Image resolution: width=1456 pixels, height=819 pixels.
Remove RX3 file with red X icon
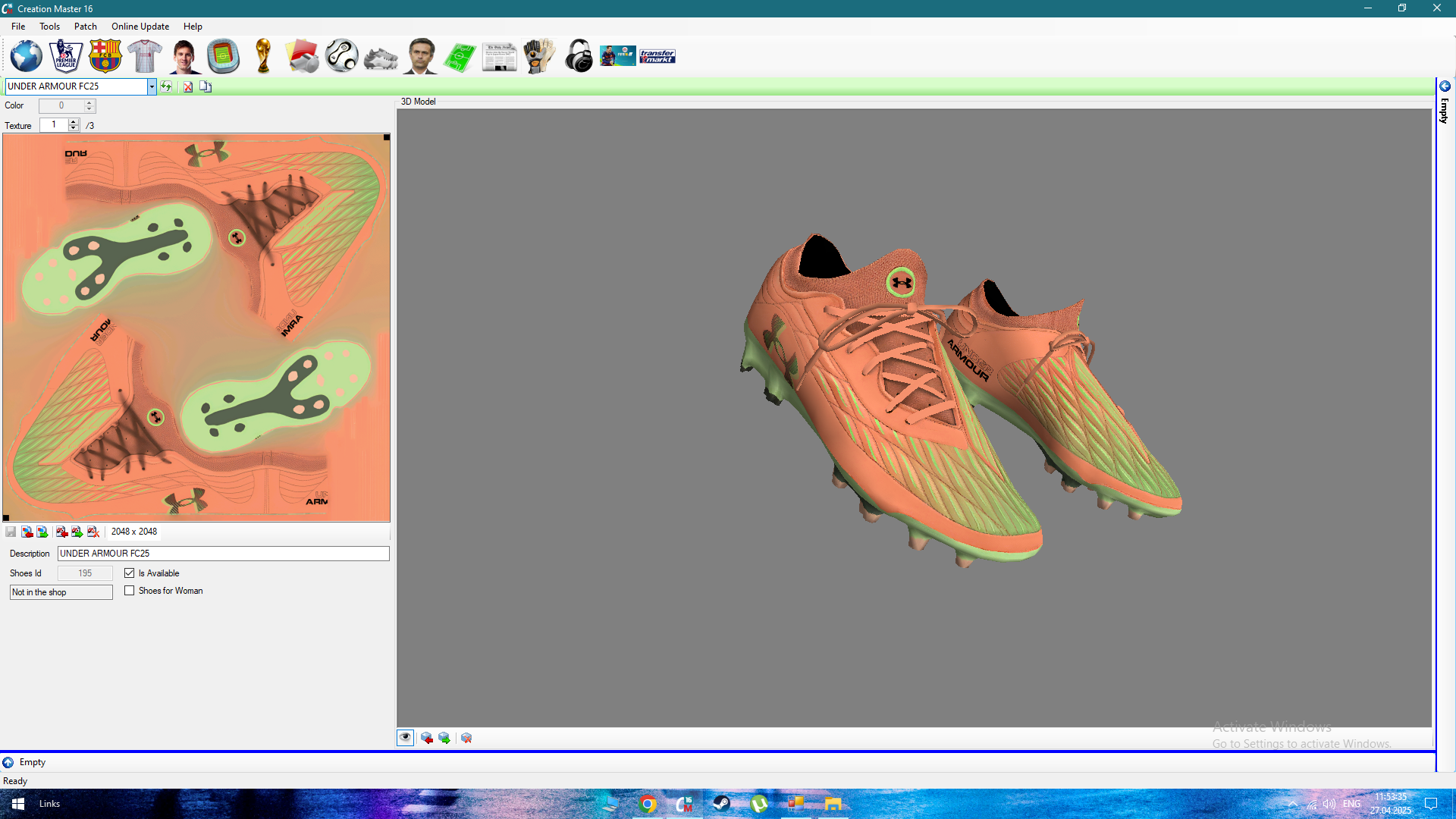pyautogui.click(x=93, y=532)
